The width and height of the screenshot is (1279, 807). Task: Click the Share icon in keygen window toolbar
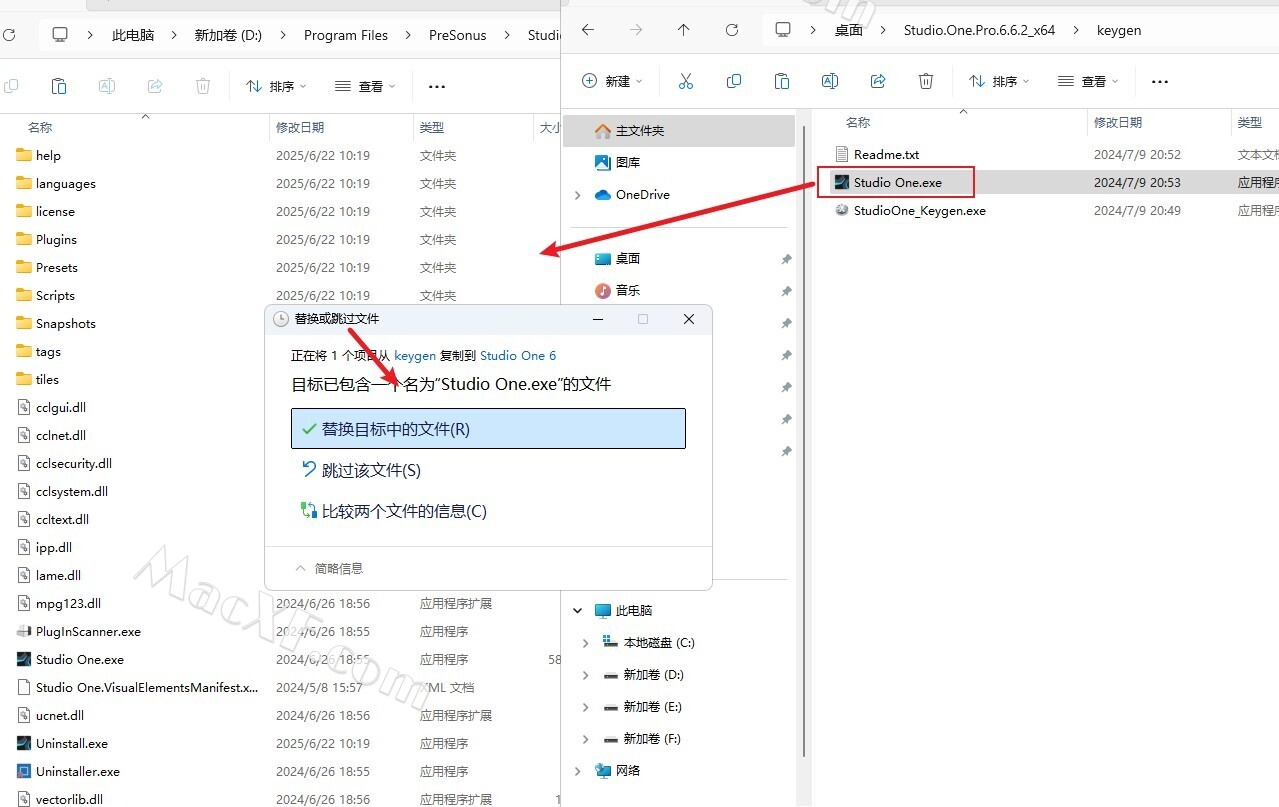click(878, 81)
